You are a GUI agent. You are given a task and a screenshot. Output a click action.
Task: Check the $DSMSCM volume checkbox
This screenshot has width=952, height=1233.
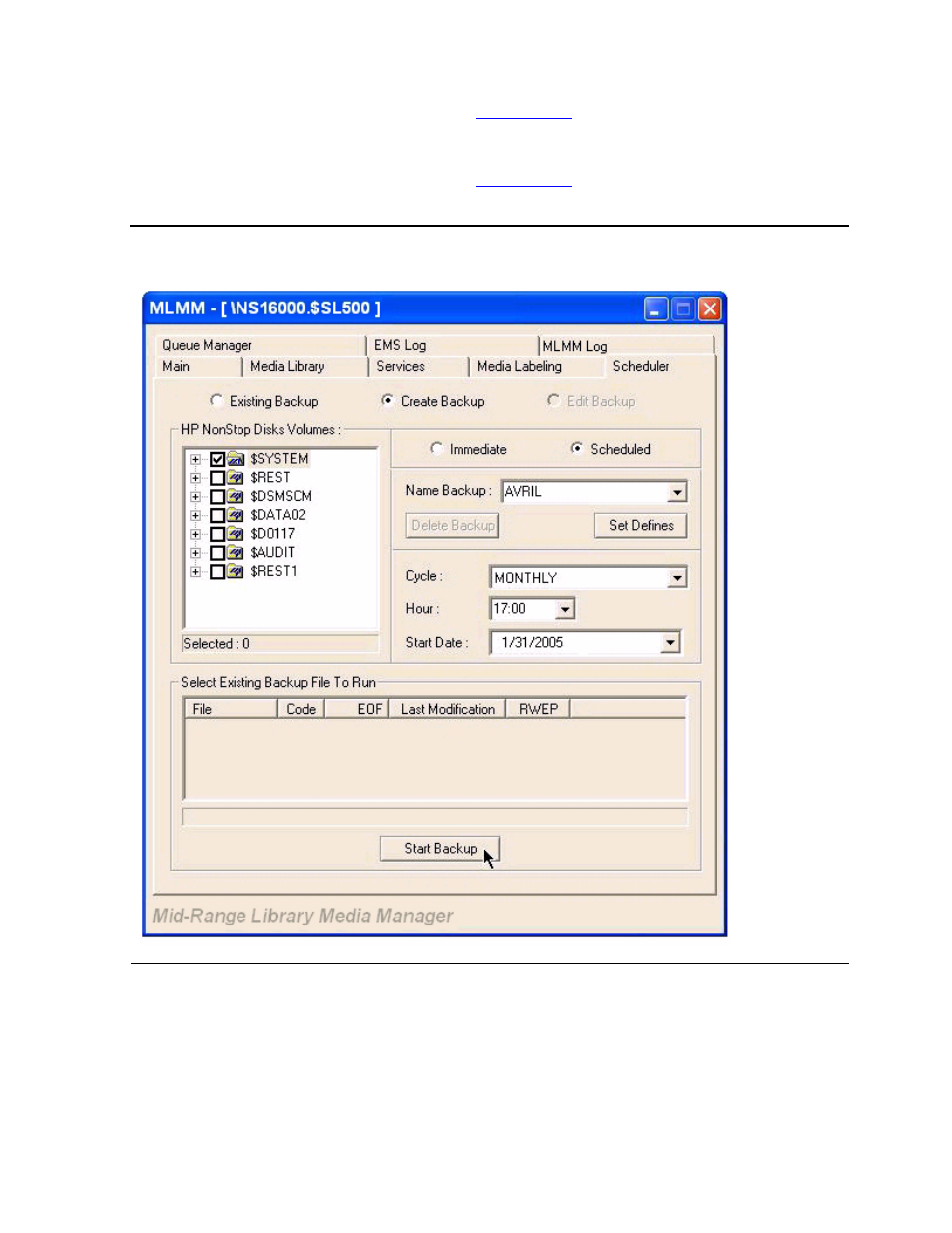coord(217,497)
